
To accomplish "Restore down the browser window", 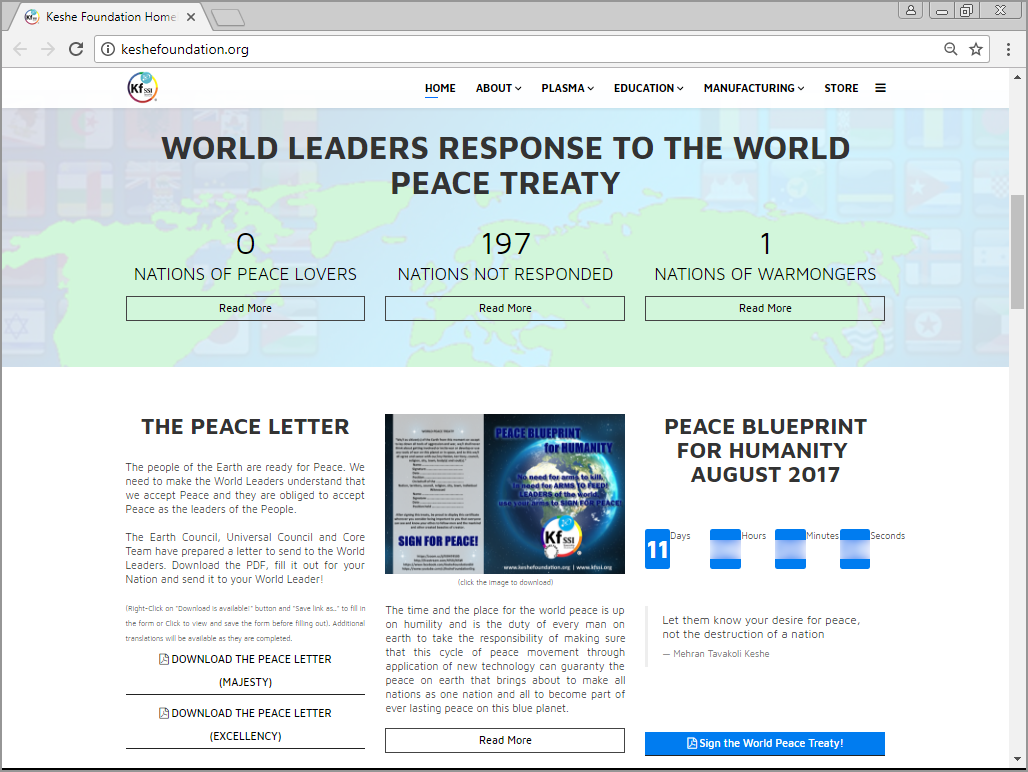I will tap(966, 10).
